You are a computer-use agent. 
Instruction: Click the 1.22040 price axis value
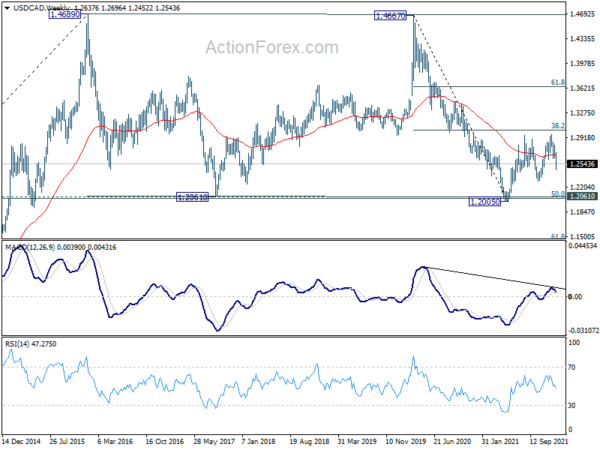click(582, 187)
